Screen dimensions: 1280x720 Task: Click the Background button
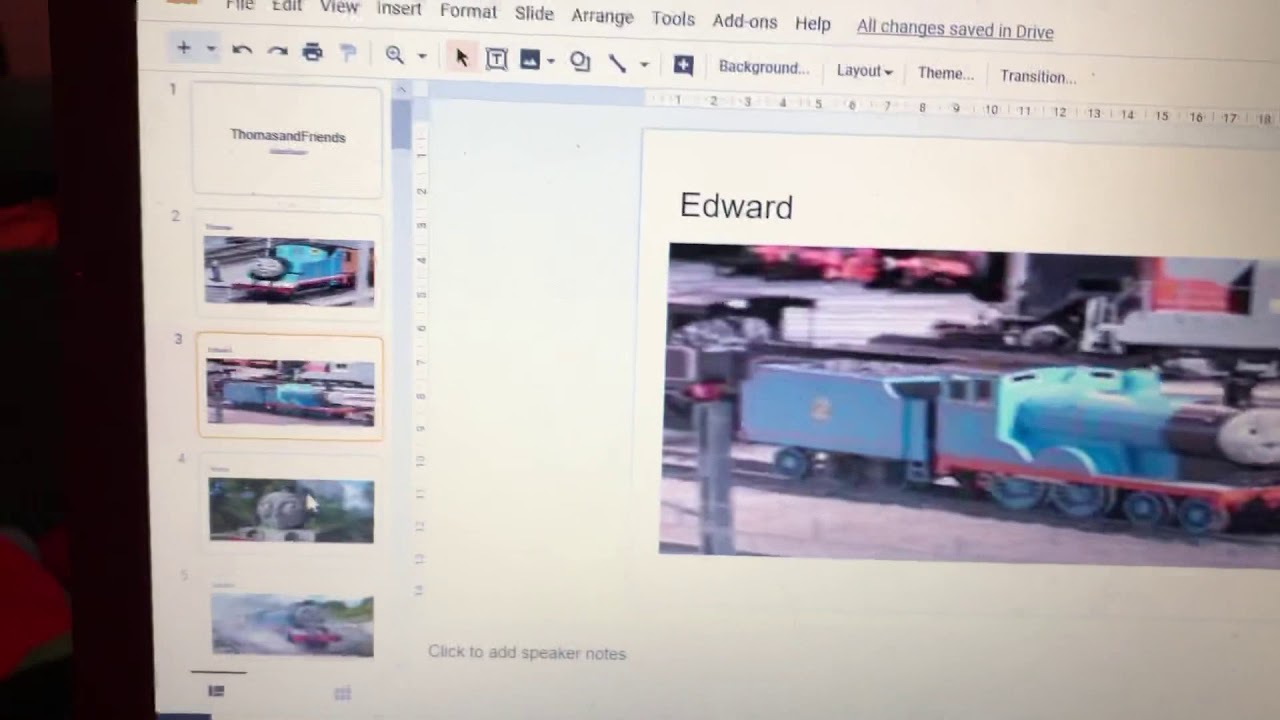[x=764, y=68]
